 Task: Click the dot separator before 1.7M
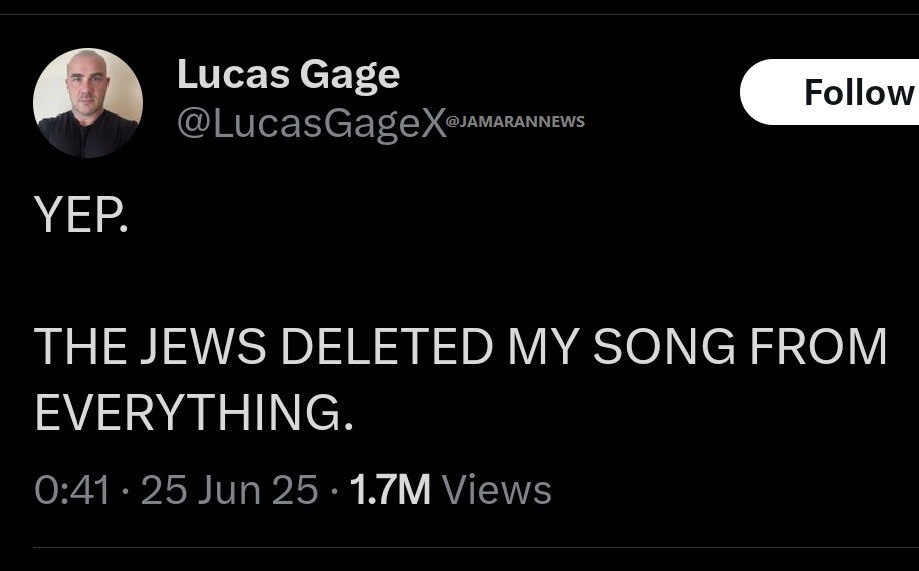click(x=334, y=491)
